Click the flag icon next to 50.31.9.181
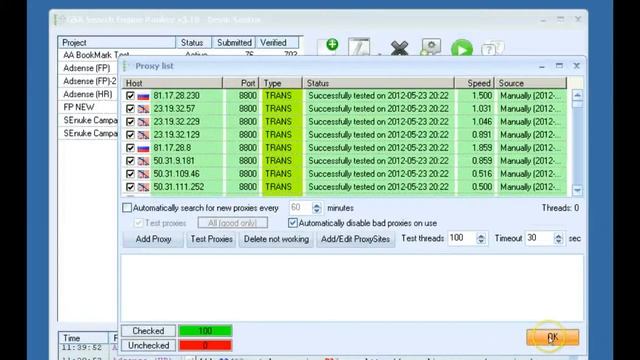 coord(143,161)
